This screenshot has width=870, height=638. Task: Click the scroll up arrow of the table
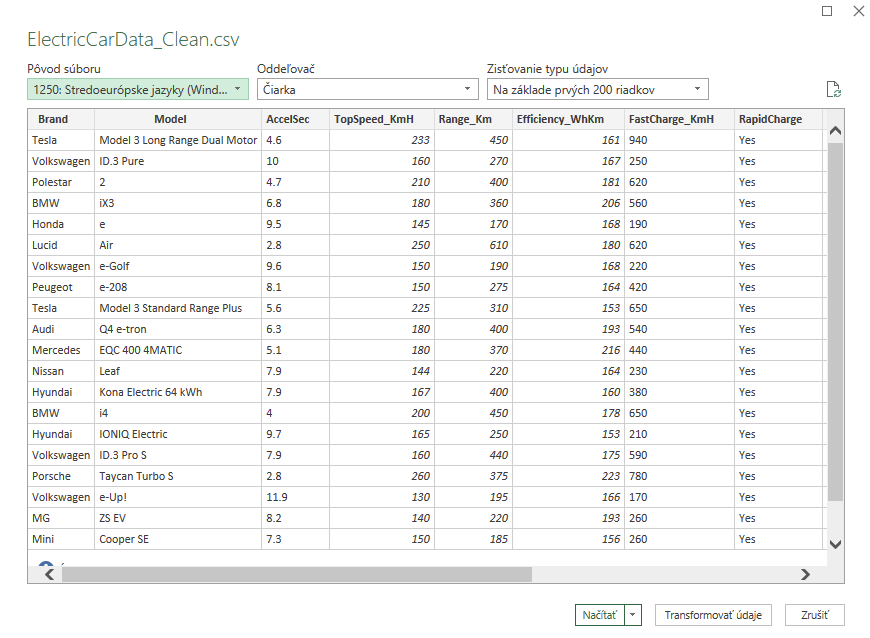[835, 131]
